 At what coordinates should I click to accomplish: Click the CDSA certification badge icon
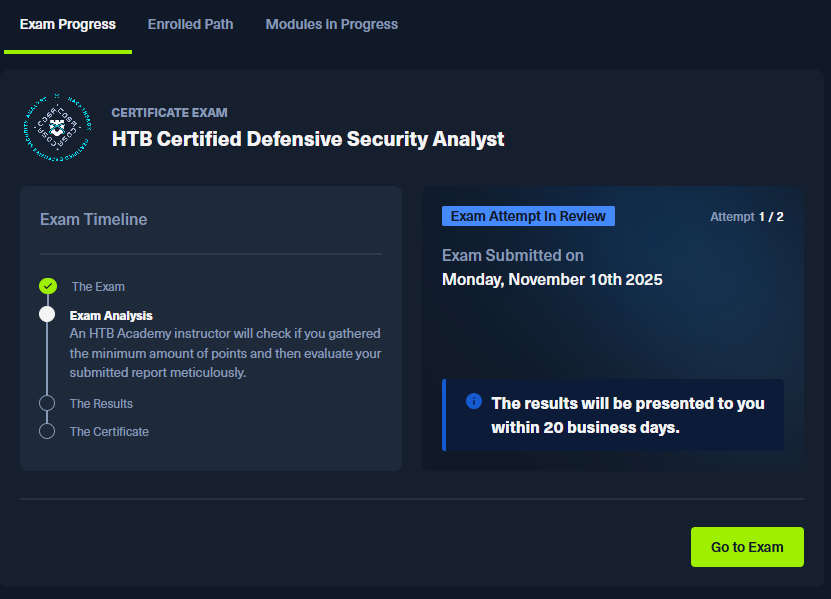point(55,127)
